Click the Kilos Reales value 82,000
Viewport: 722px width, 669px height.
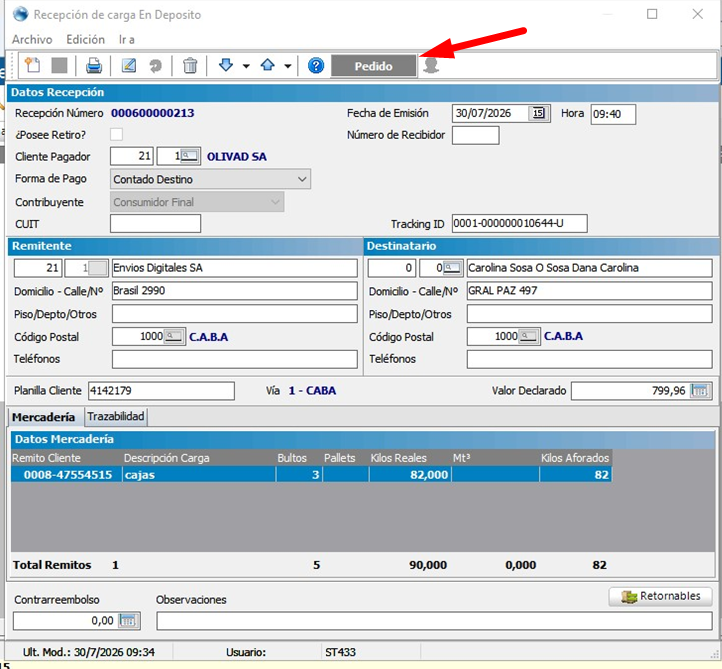[410, 475]
